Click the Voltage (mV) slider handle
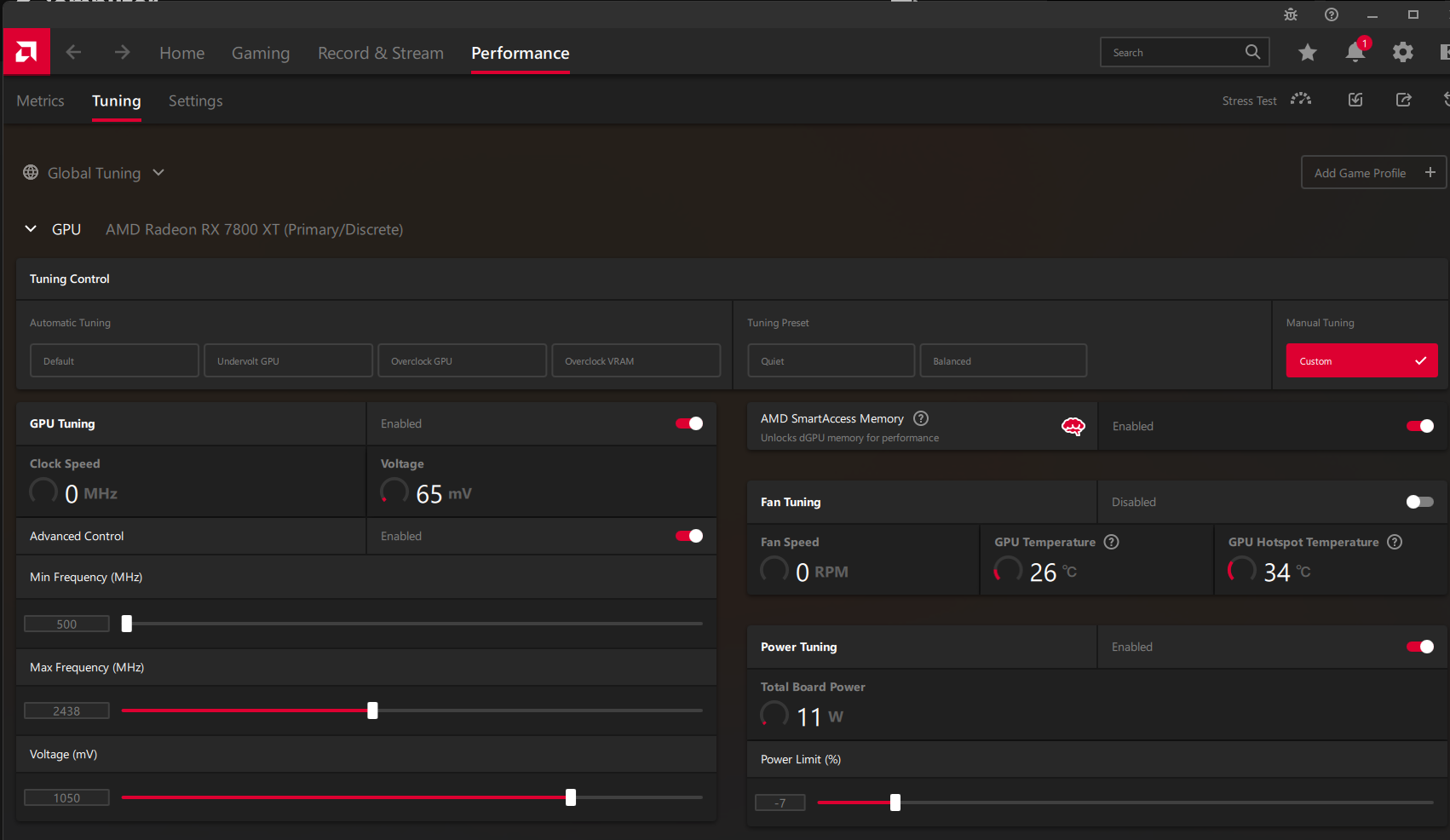This screenshot has width=1450, height=840. (571, 797)
